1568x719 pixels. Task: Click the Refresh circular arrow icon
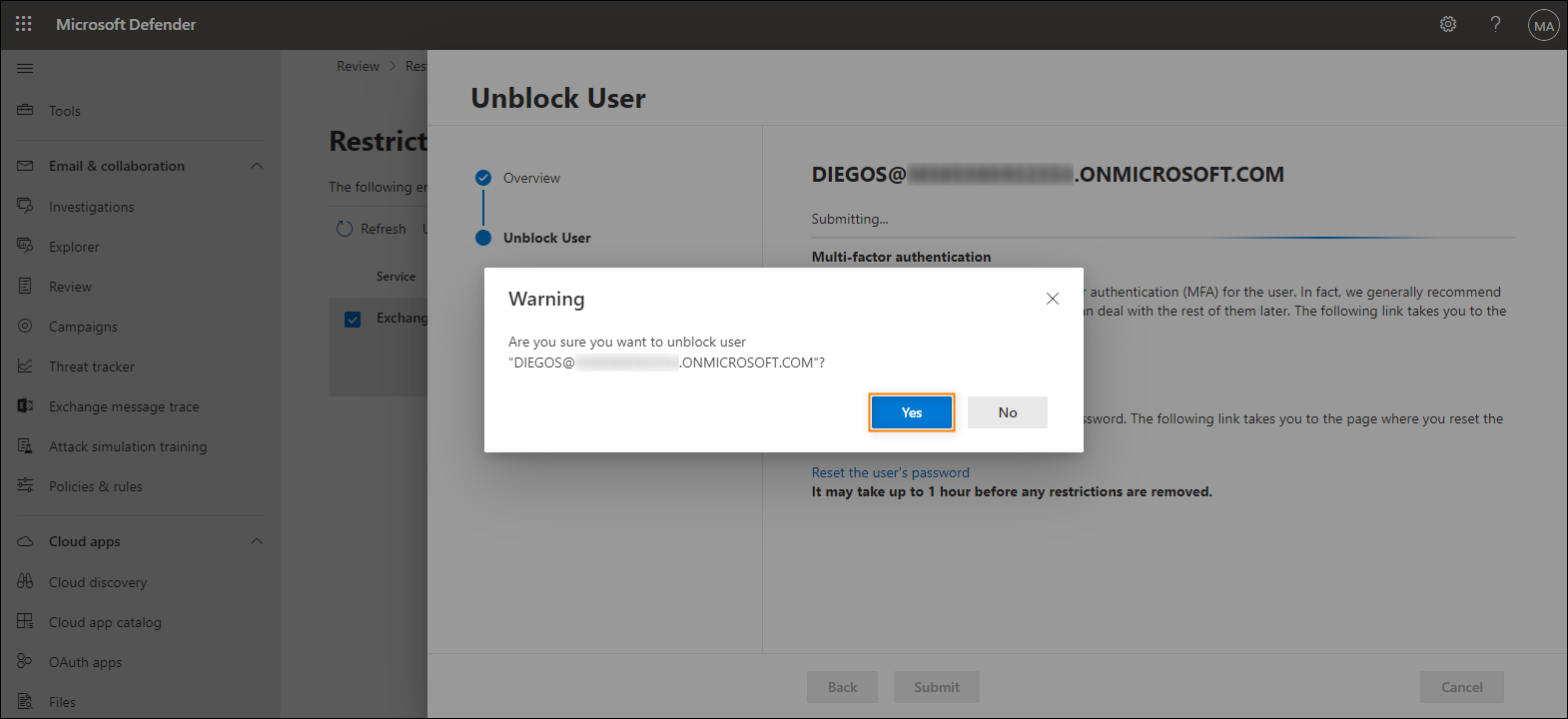[x=345, y=229]
